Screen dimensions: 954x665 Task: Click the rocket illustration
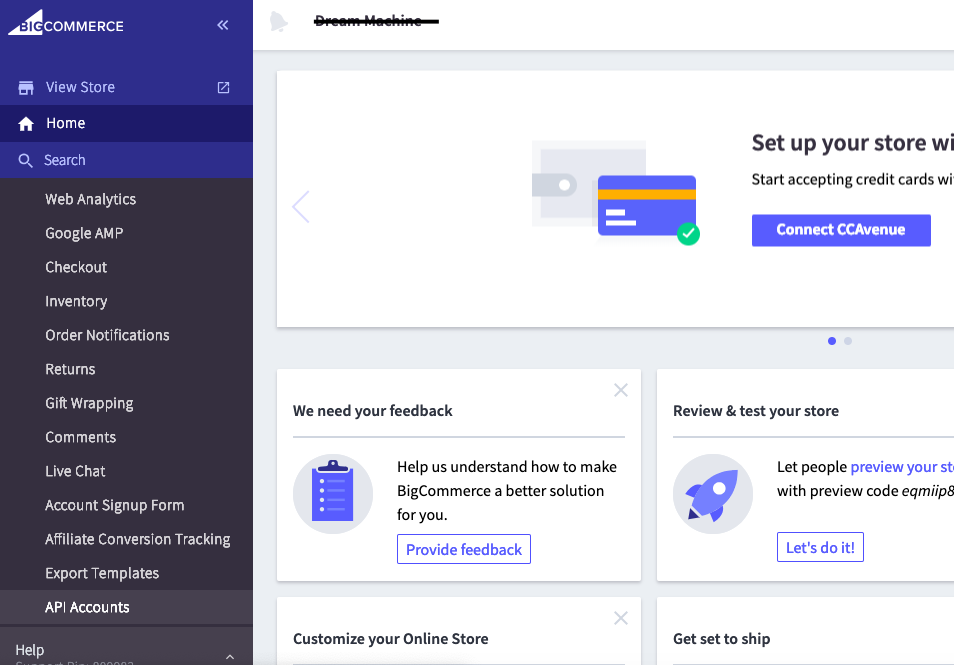712,493
